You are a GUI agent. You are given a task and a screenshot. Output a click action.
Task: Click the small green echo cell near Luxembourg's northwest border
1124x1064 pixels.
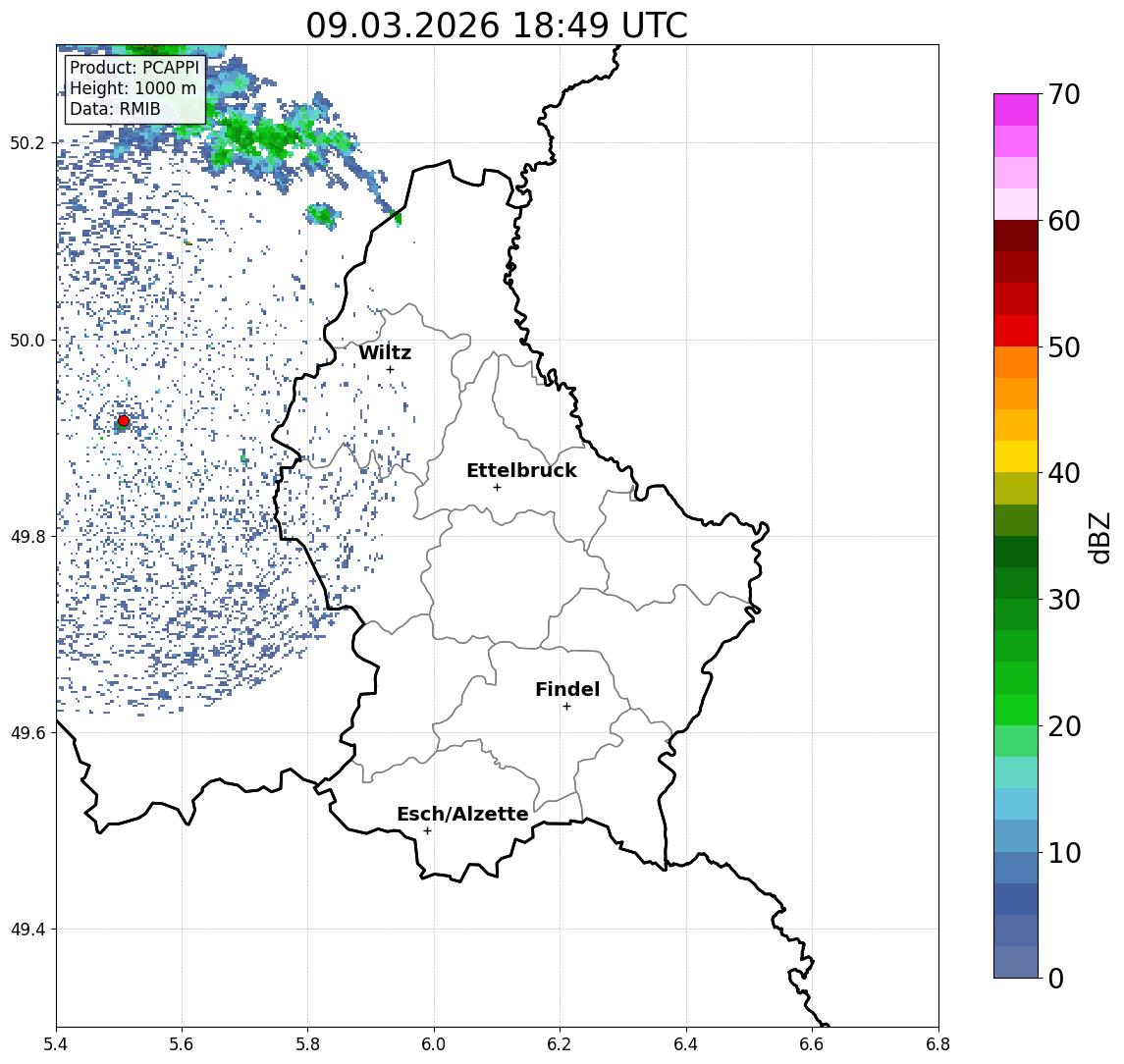coord(321,215)
